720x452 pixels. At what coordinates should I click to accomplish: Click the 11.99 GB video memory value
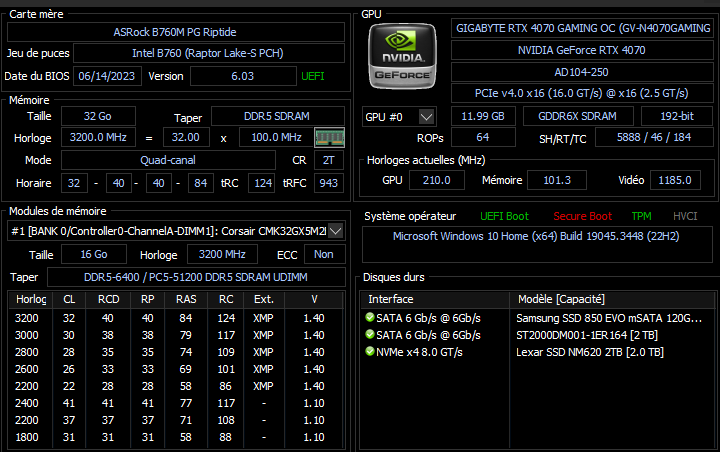pos(483,116)
